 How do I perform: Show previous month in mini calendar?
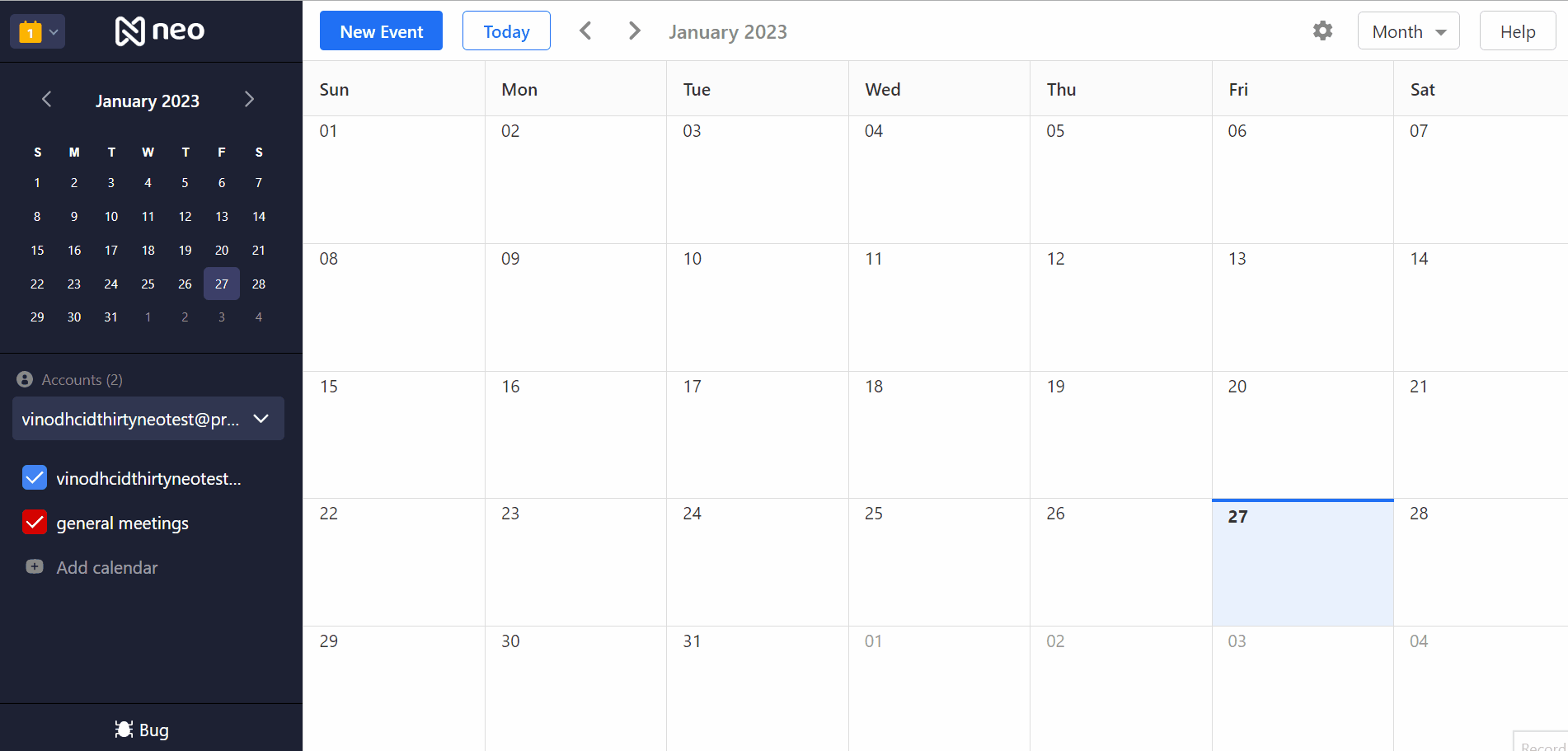pos(47,100)
